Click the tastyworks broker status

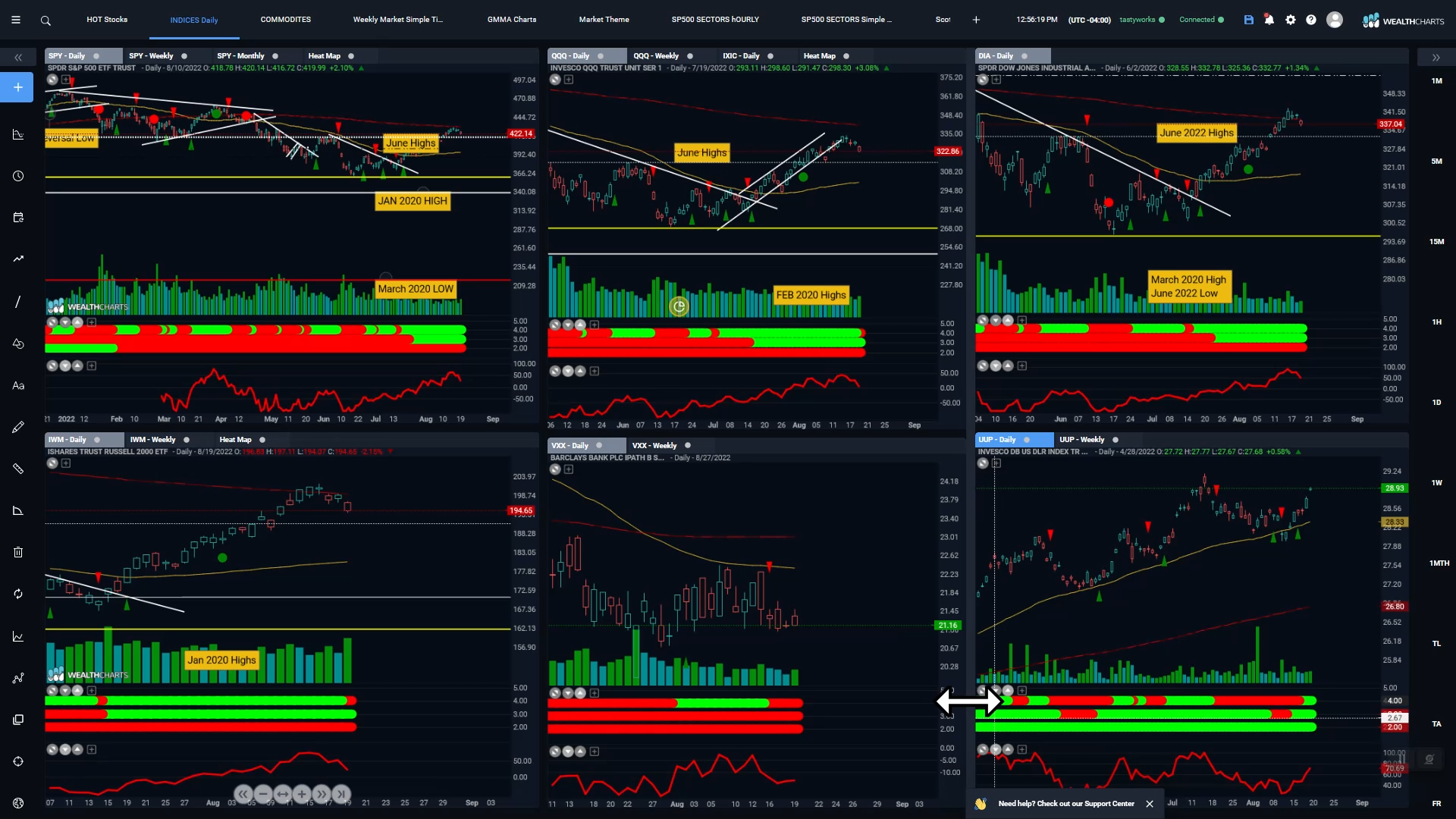point(1141,20)
